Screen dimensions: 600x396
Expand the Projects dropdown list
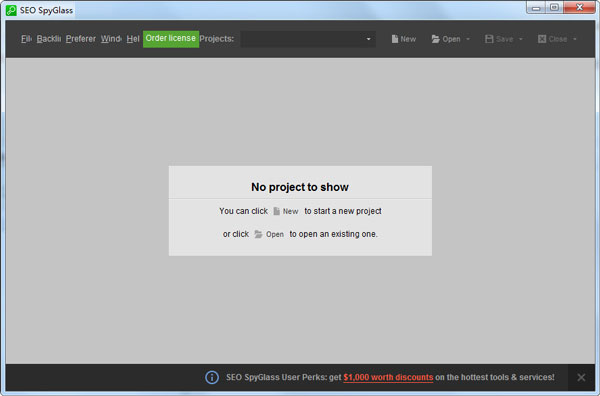coord(368,39)
